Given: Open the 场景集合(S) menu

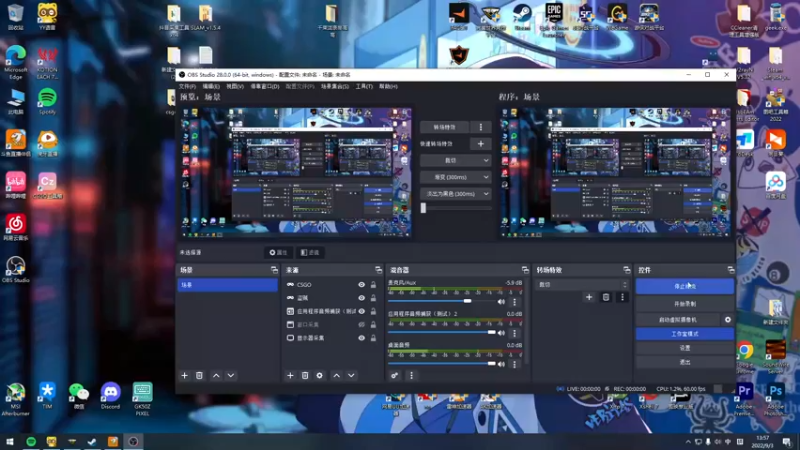Looking at the screenshot, I should click(x=335, y=87).
